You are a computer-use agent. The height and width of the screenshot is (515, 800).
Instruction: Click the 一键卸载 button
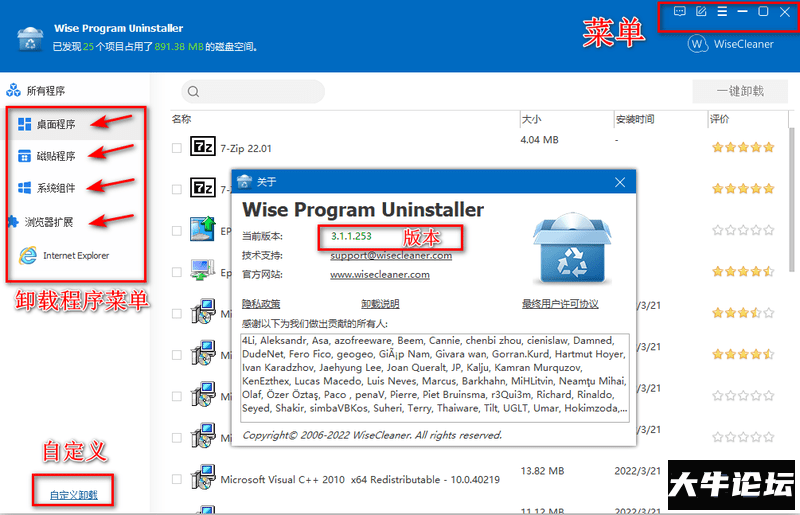pyautogui.click(x=740, y=91)
